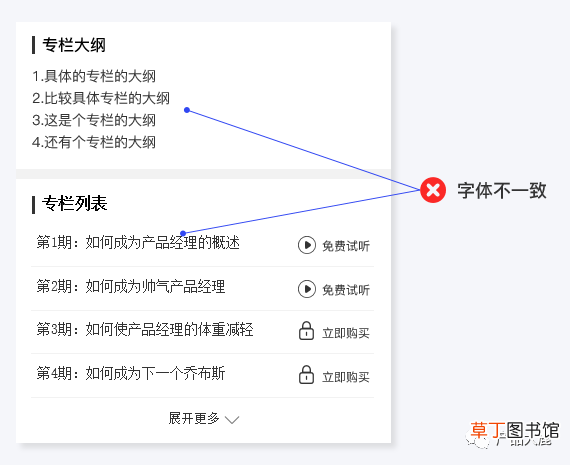Open 第3期：如何使产品经理的体重减轻
The width and height of the screenshot is (570, 465).
pyautogui.click(x=145, y=329)
